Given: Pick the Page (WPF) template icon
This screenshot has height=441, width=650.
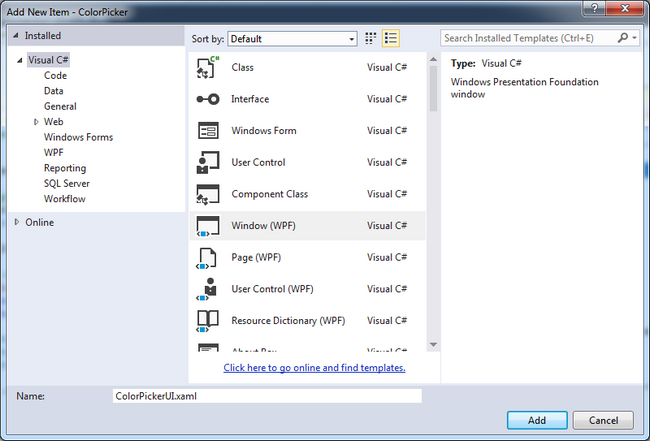Looking at the screenshot, I should coord(207,257).
